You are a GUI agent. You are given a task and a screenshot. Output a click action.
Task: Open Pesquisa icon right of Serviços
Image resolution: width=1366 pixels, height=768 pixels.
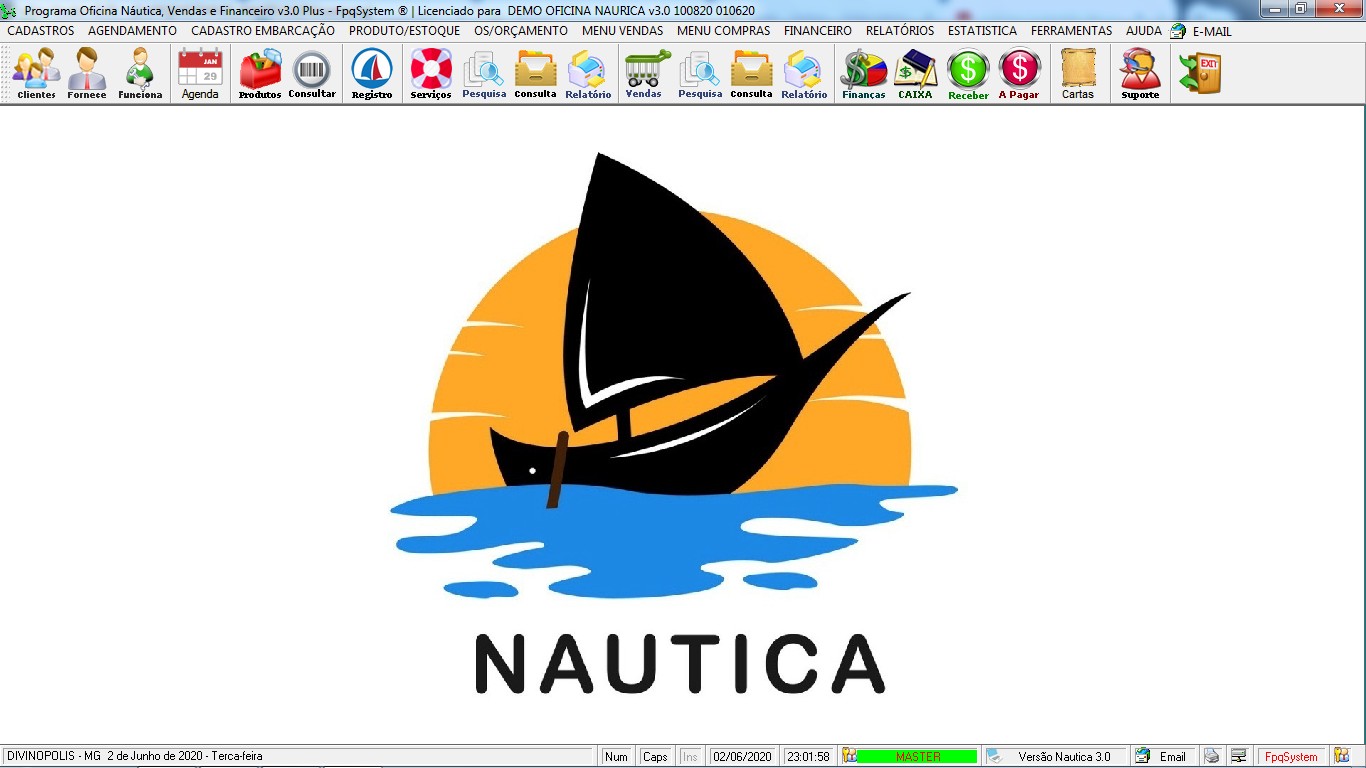click(x=484, y=74)
